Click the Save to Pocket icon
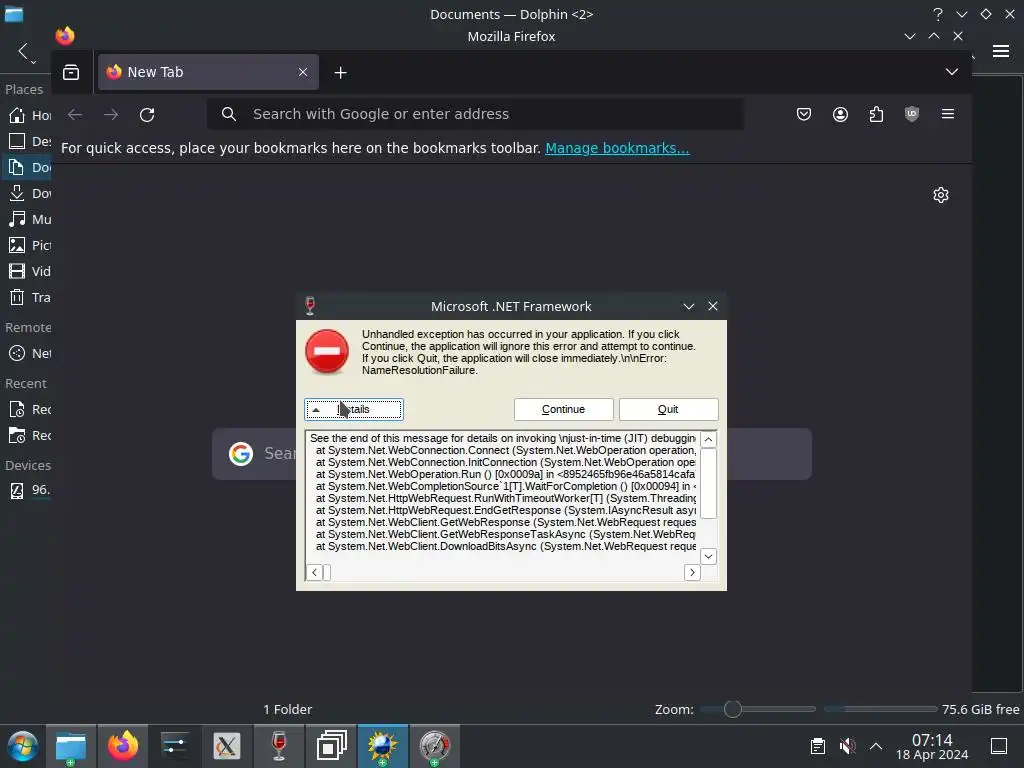1024x768 pixels. click(x=804, y=114)
